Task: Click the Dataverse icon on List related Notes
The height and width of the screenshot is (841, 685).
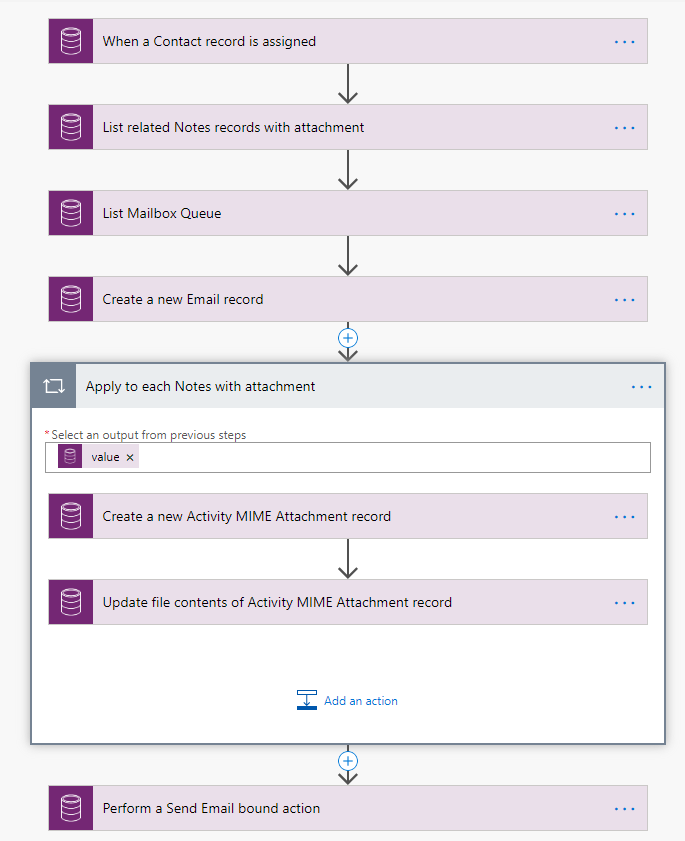Action: pos(70,127)
